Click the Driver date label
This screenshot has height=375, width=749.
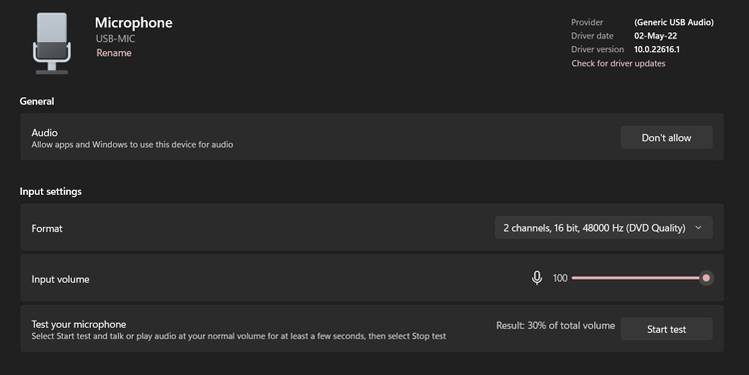click(592, 36)
